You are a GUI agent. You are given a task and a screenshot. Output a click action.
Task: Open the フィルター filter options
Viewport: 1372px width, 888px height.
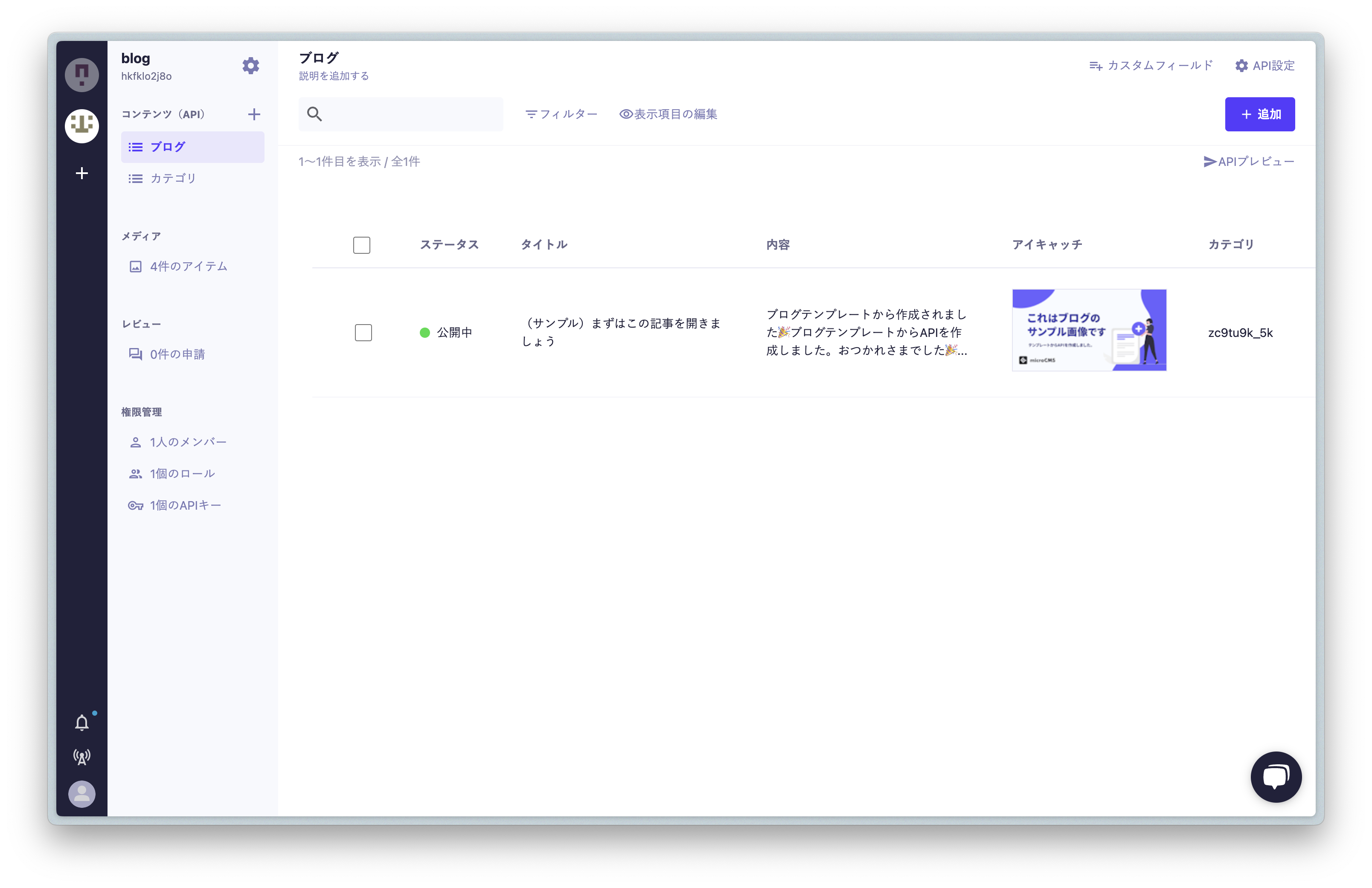point(561,114)
